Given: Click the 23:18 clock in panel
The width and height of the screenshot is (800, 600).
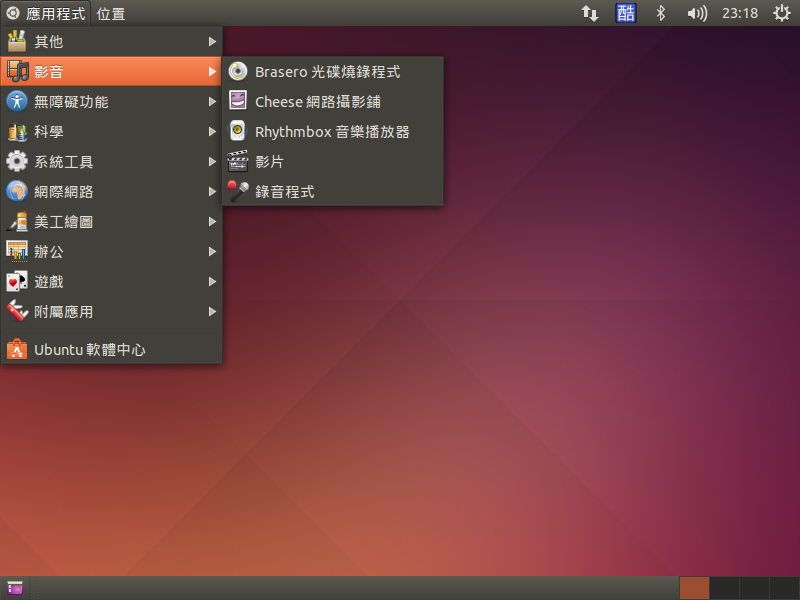Looking at the screenshot, I should pos(740,13).
